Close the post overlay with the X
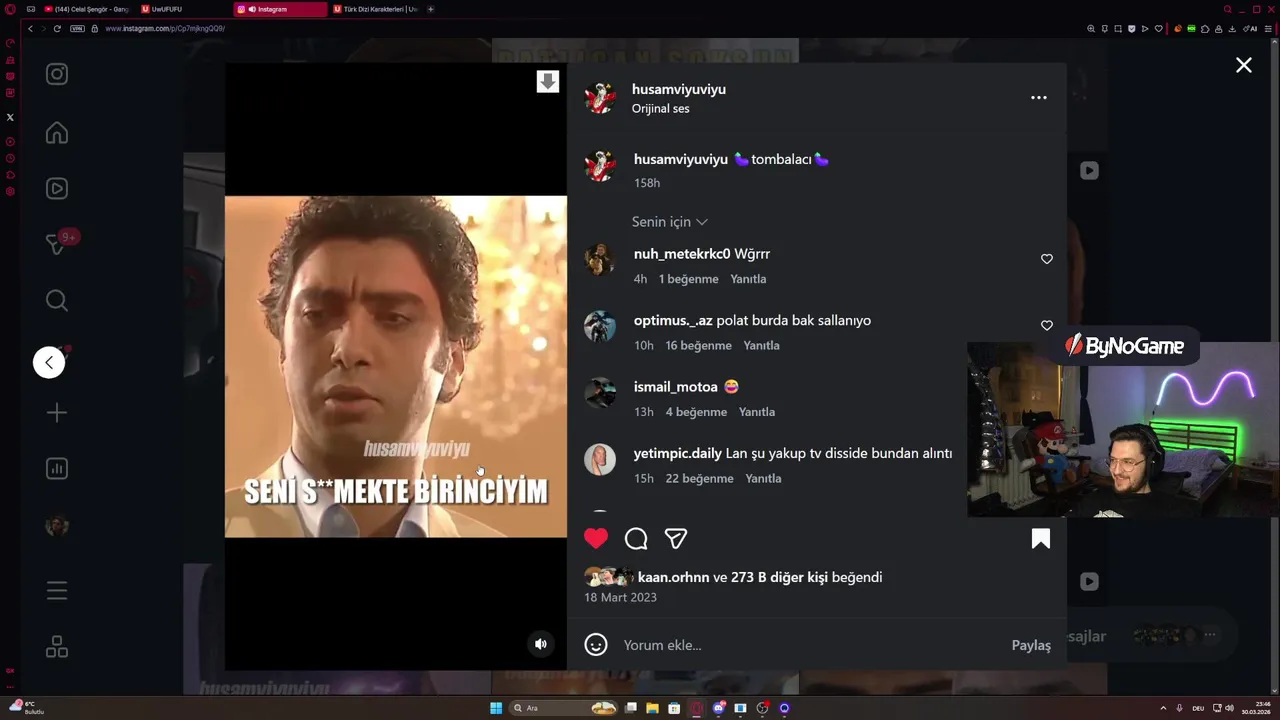Screen dimensions: 1280x720 tap(1243, 65)
